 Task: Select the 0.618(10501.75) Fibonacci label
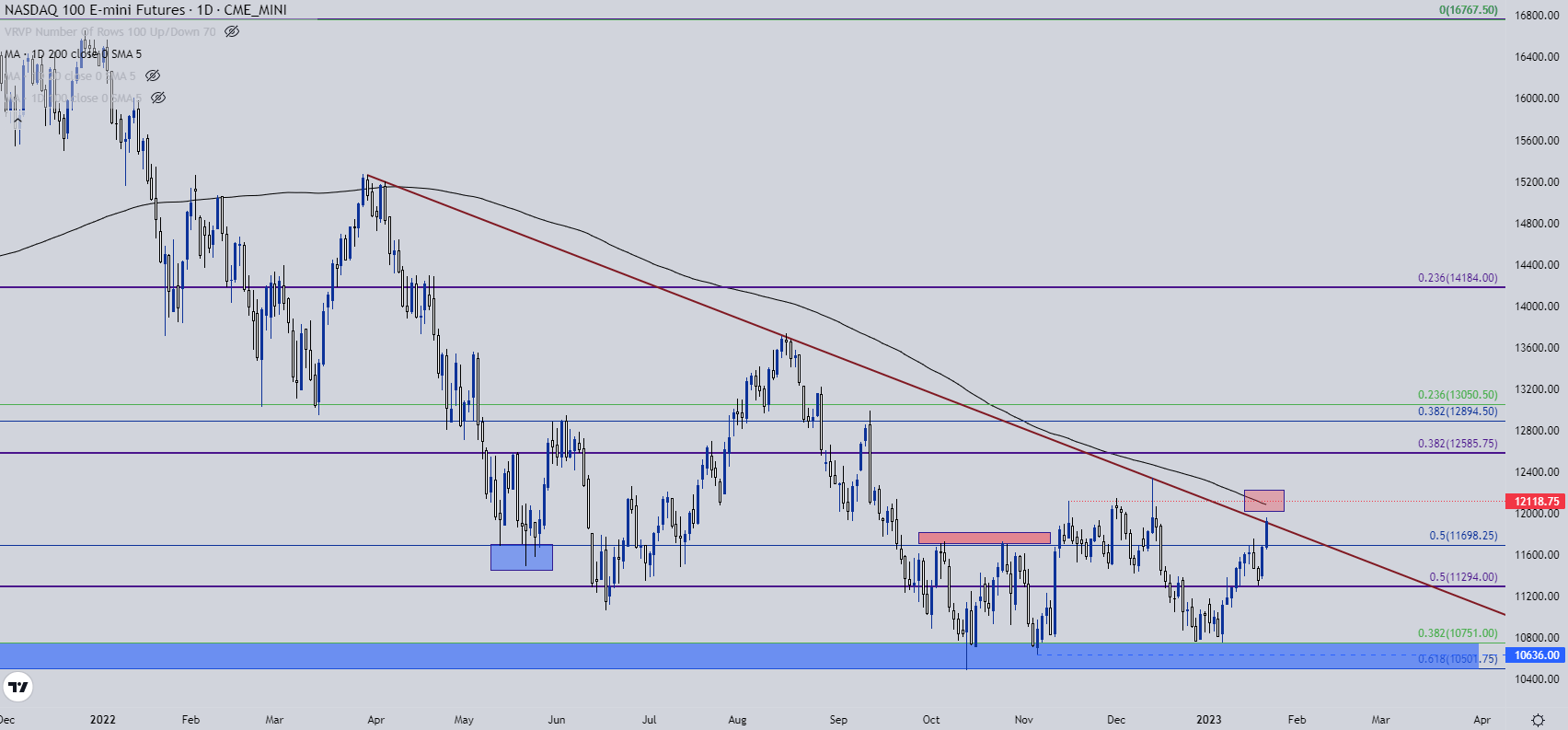click(x=1458, y=659)
